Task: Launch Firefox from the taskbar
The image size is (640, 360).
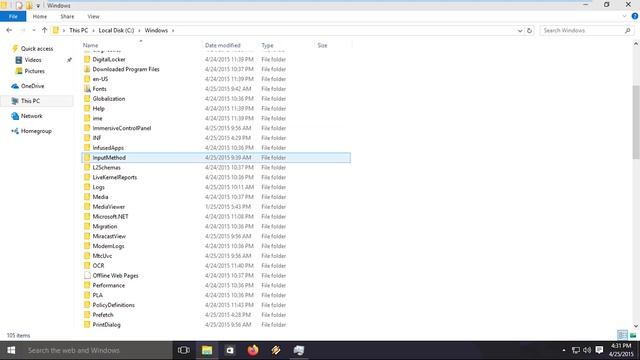Action: point(253,350)
